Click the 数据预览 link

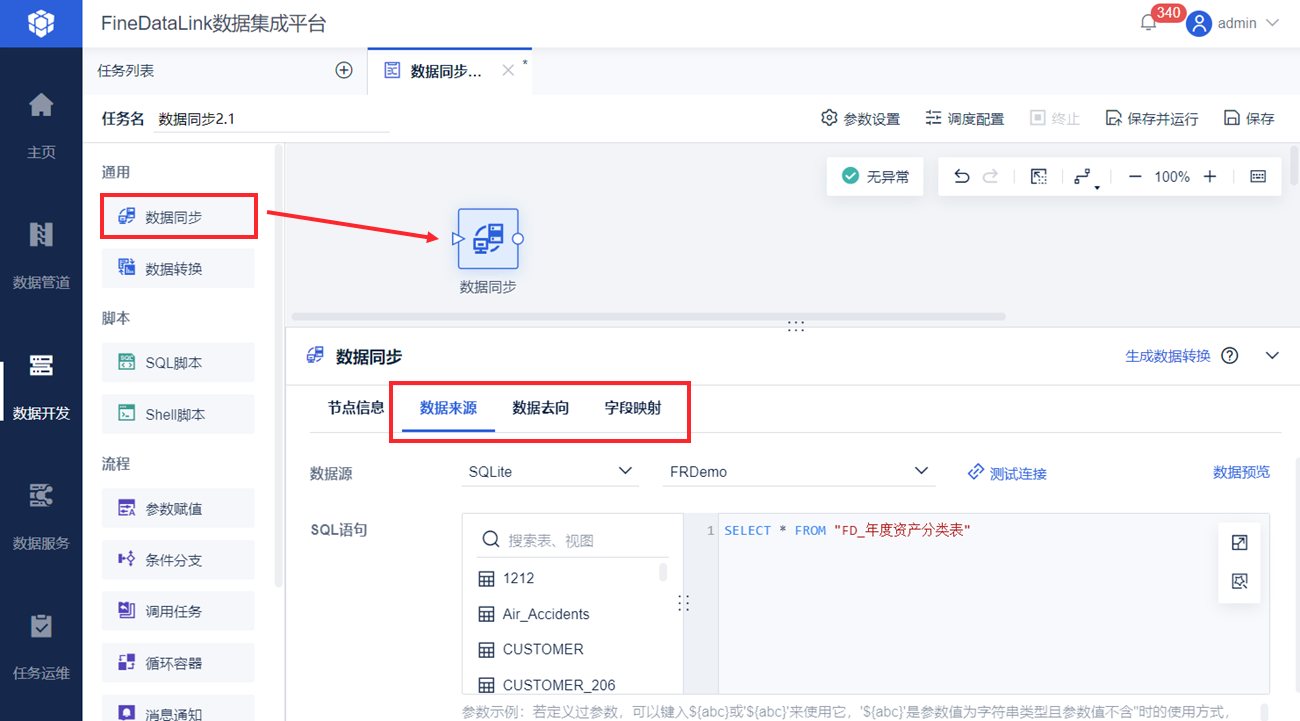[x=1241, y=472]
